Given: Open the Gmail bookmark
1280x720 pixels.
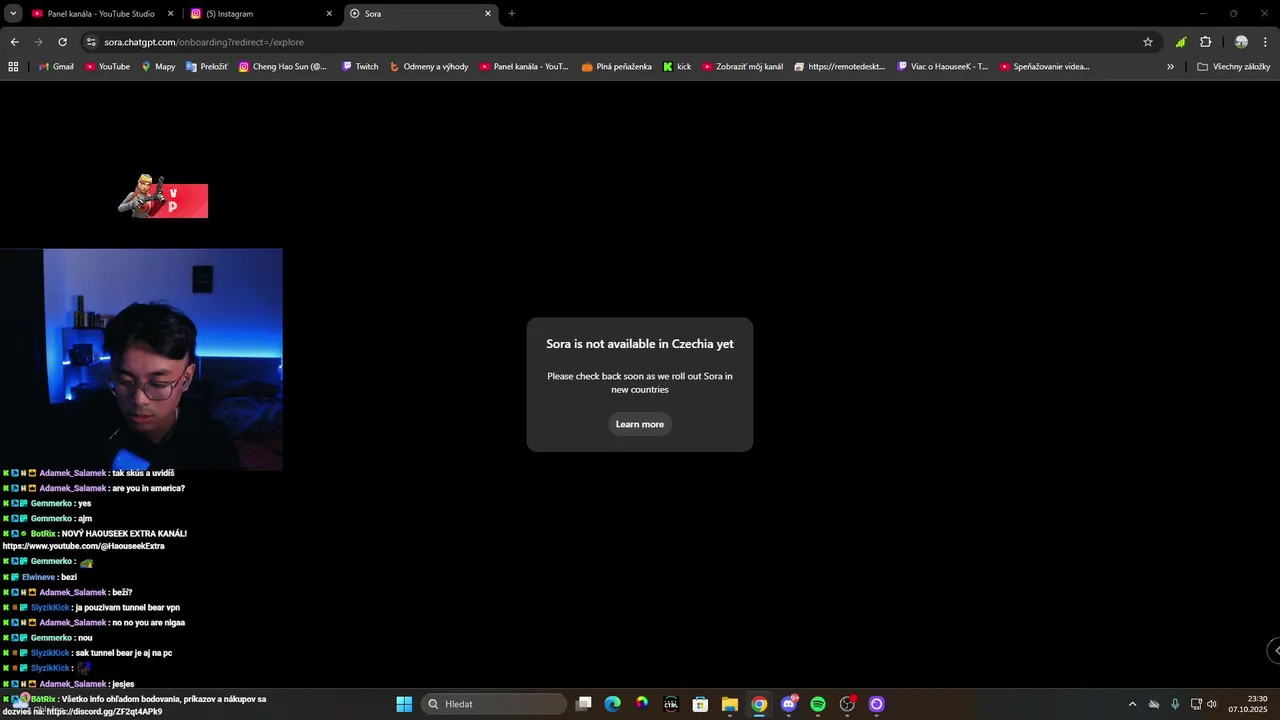Looking at the screenshot, I should click(x=56, y=67).
